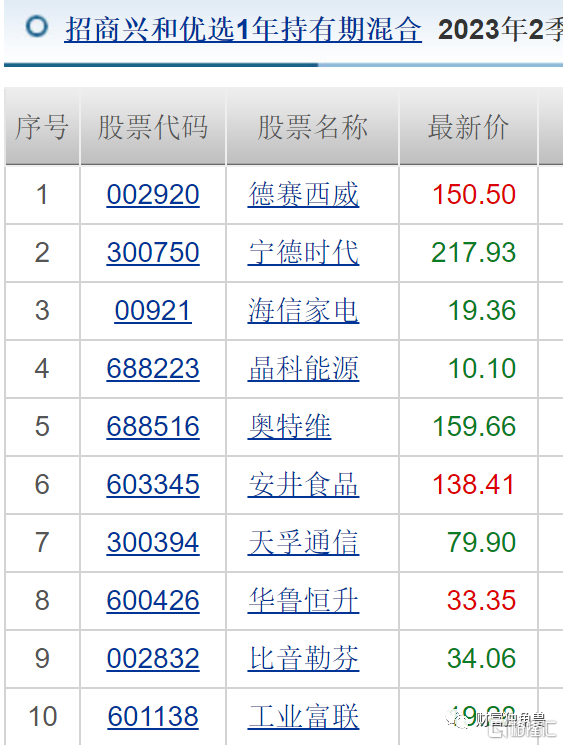The width and height of the screenshot is (563, 745).
Task: Select the price value 79.90
Action: 481,543
